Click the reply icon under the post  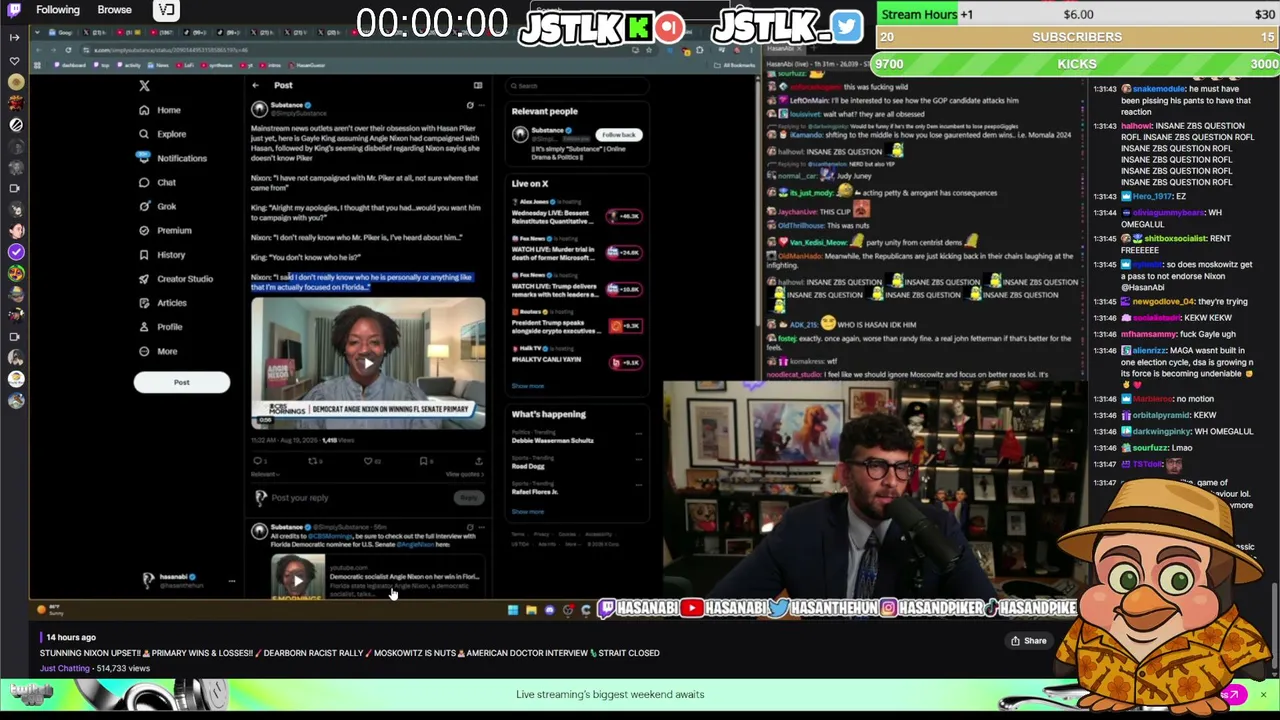click(x=258, y=461)
